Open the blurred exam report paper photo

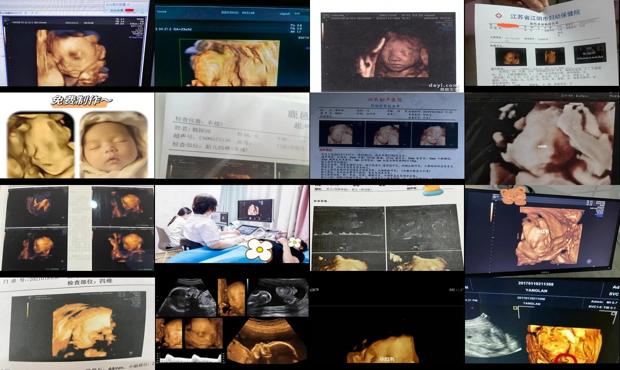232,136
